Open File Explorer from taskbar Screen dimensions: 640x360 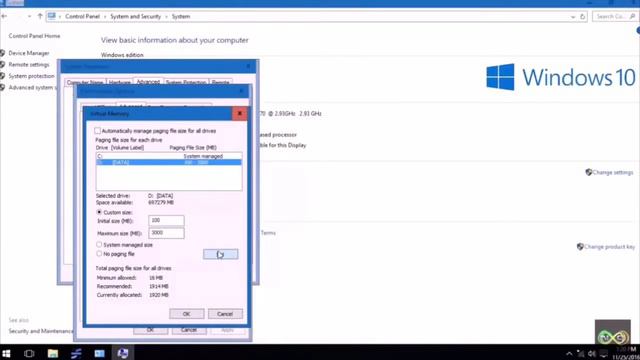point(53,353)
